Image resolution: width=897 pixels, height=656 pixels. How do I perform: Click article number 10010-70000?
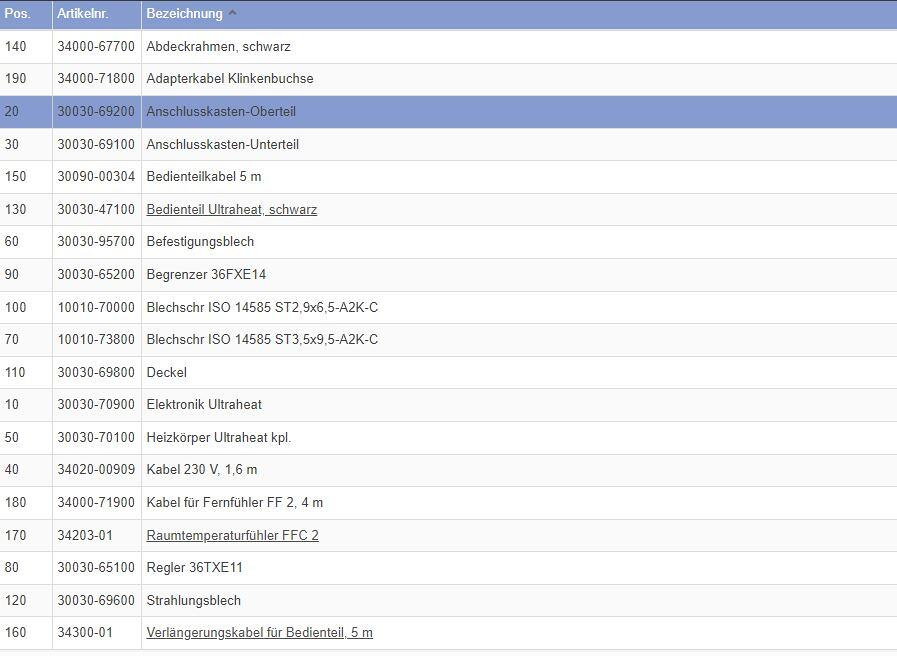click(96, 308)
